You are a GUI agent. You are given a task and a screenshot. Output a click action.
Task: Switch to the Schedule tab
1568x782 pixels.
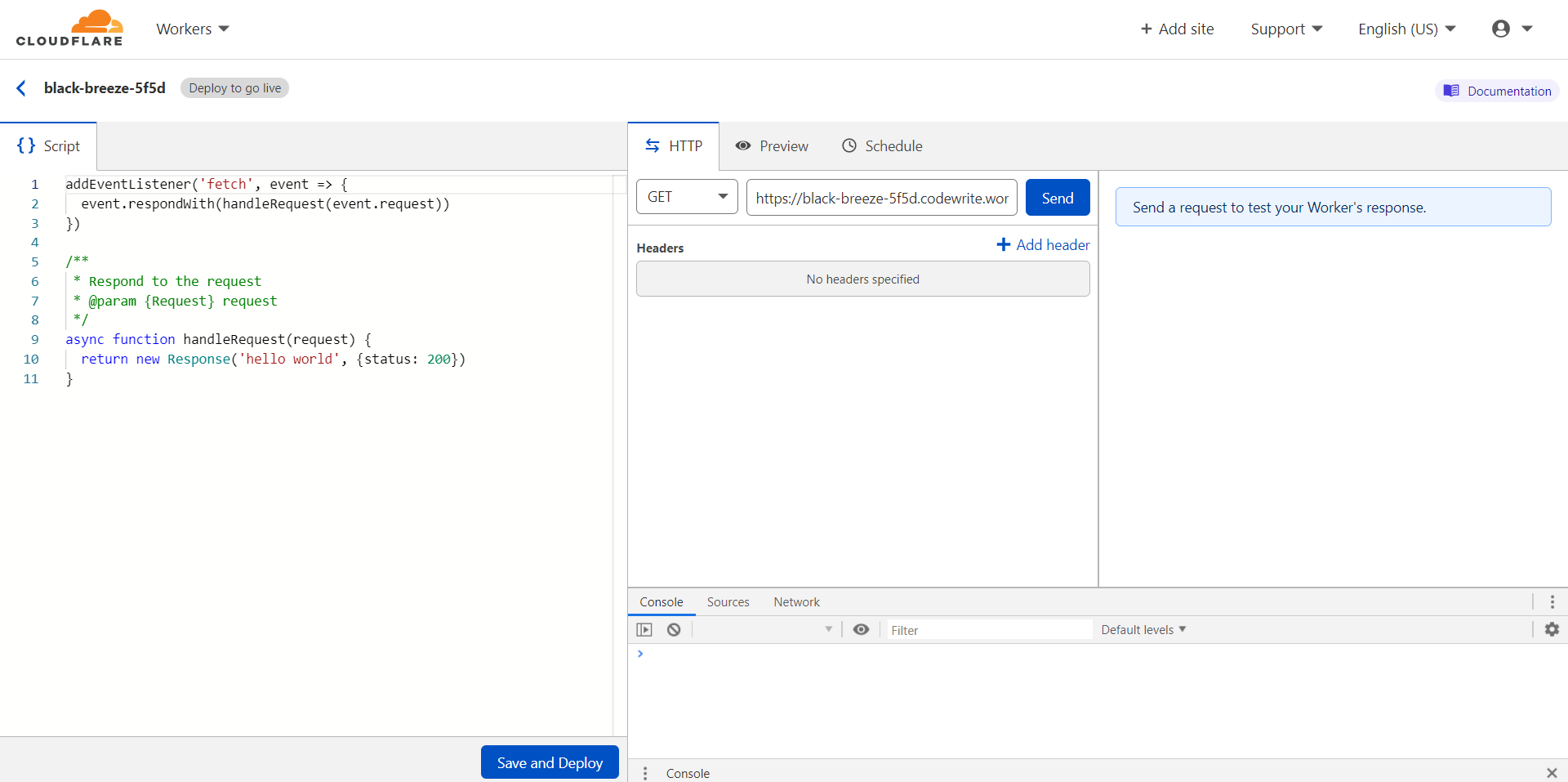click(882, 146)
